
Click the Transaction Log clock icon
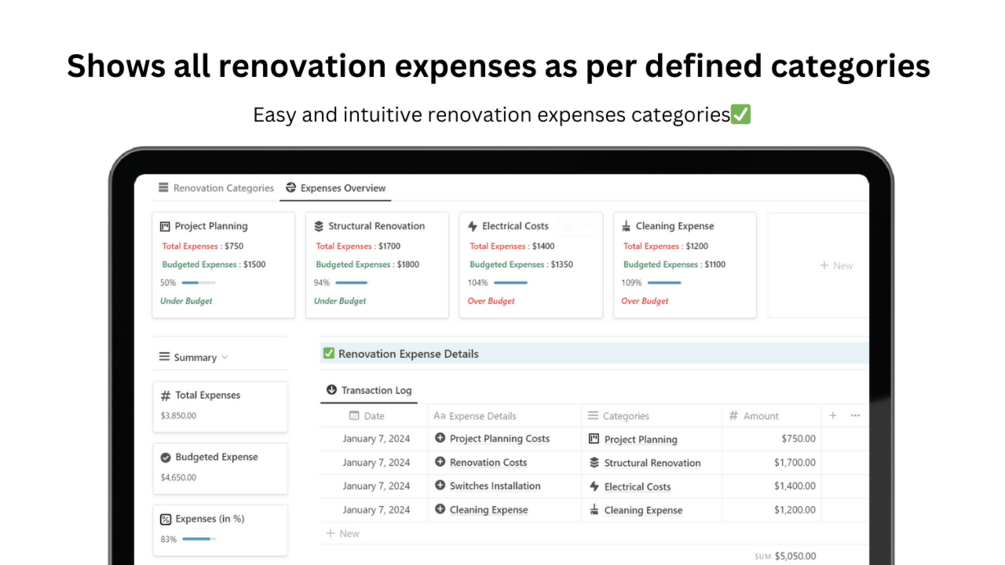pyautogui.click(x=331, y=389)
